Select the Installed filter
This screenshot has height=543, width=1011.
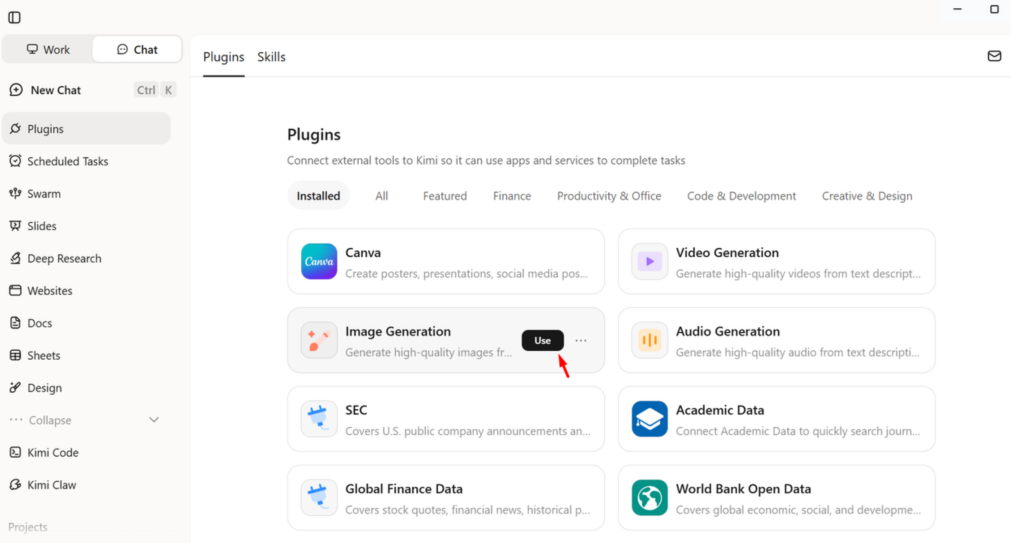click(x=318, y=196)
